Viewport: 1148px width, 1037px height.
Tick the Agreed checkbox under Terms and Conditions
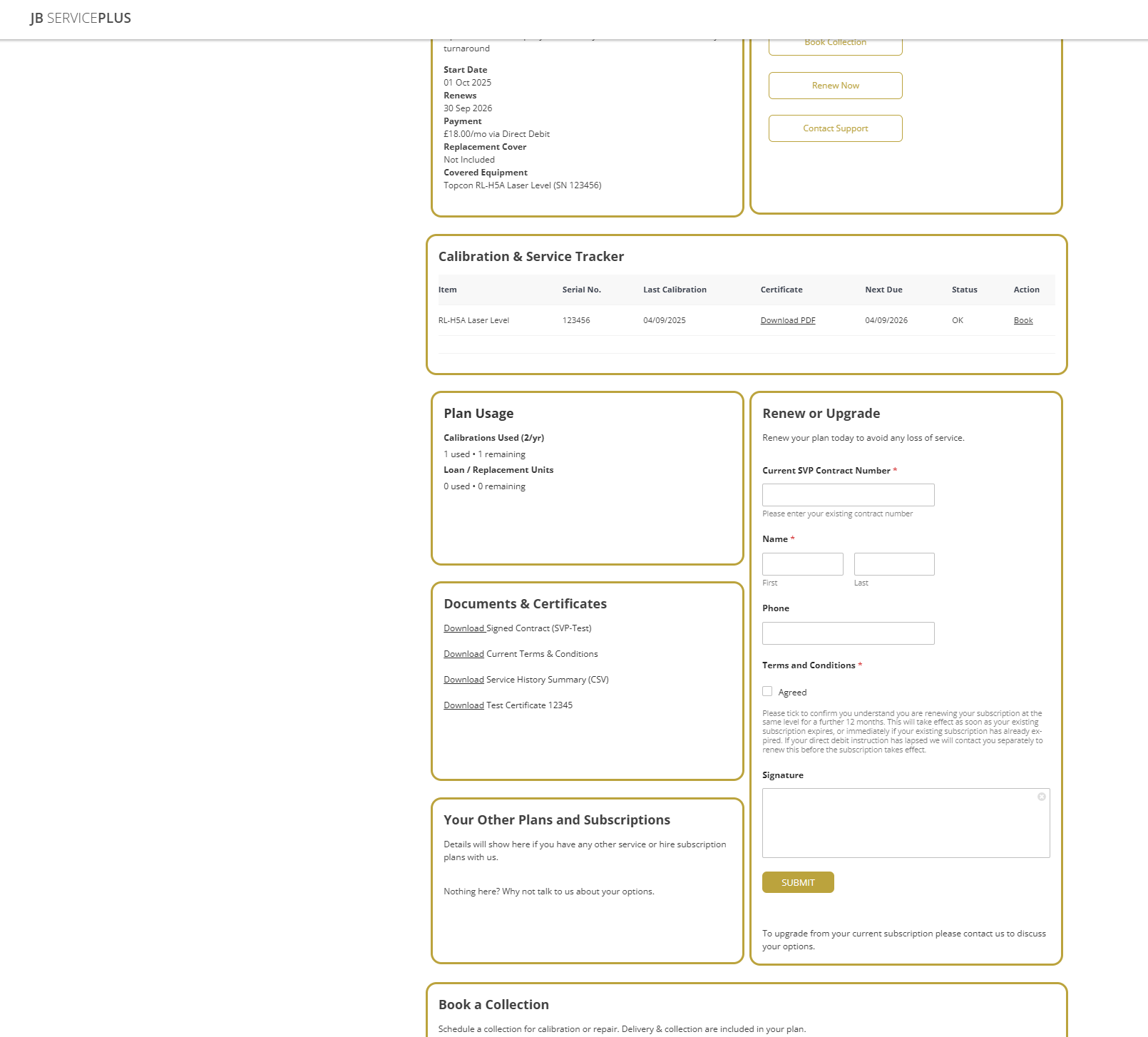pyautogui.click(x=767, y=691)
